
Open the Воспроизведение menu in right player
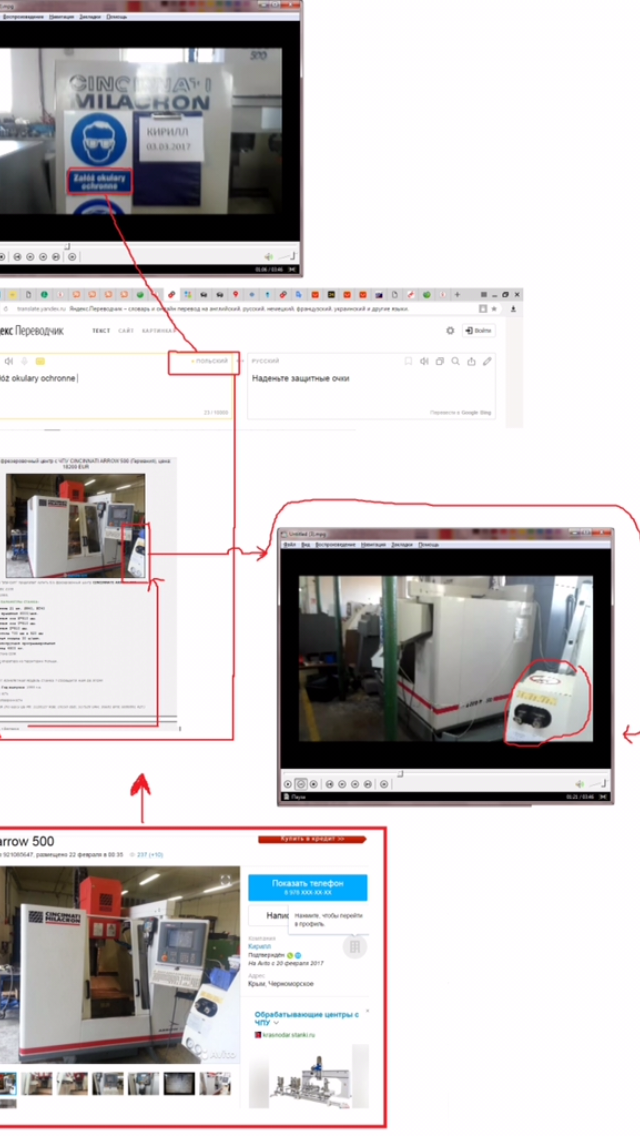(336, 545)
